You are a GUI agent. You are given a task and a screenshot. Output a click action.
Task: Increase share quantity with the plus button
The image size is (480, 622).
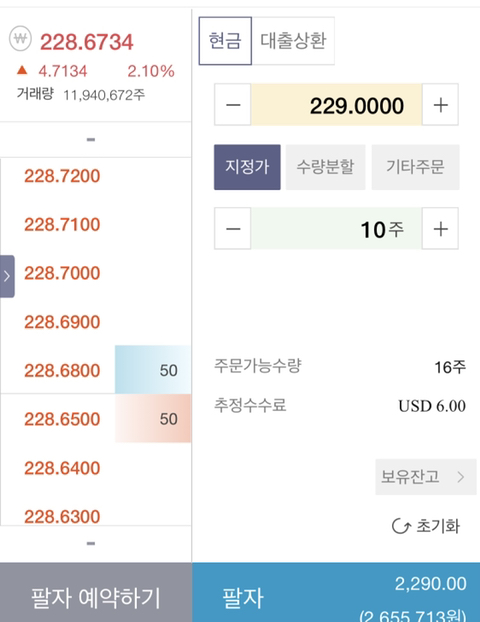tap(440, 228)
